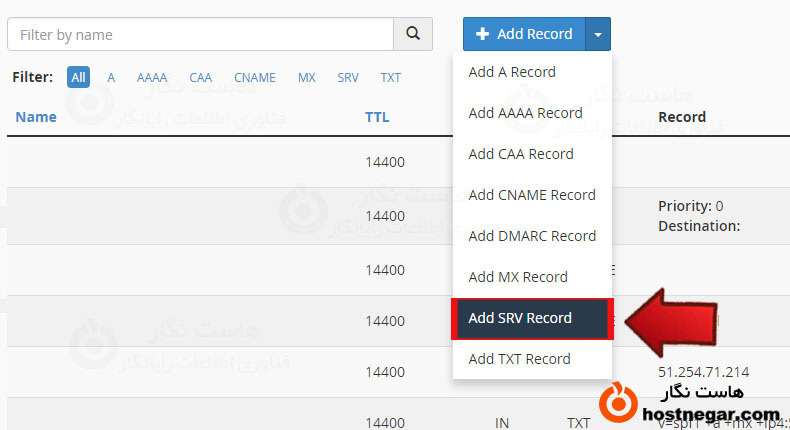This screenshot has height=430, width=790.
Task: Click the highlighted Add SRV Record
Action: (520, 318)
